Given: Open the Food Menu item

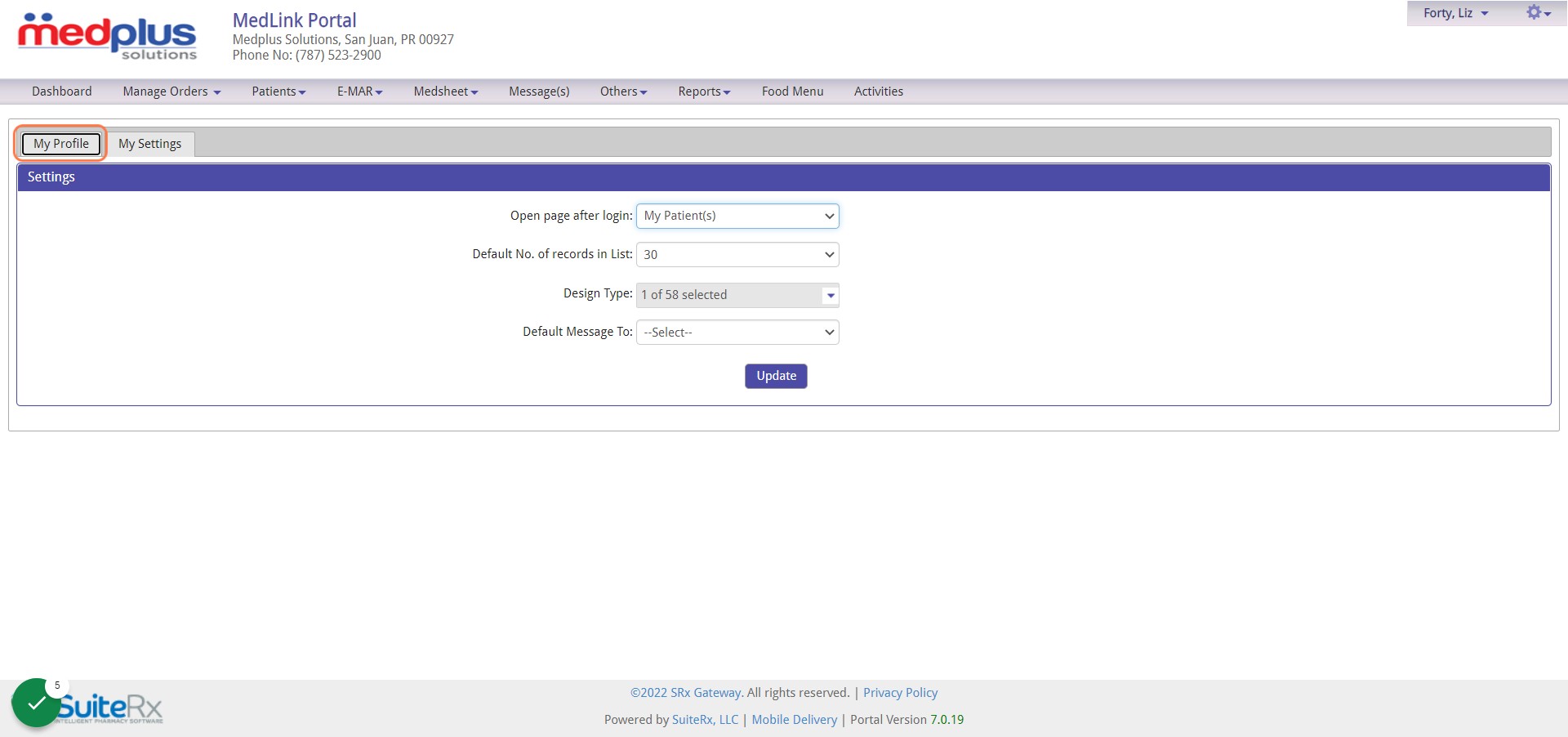Looking at the screenshot, I should (792, 92).
